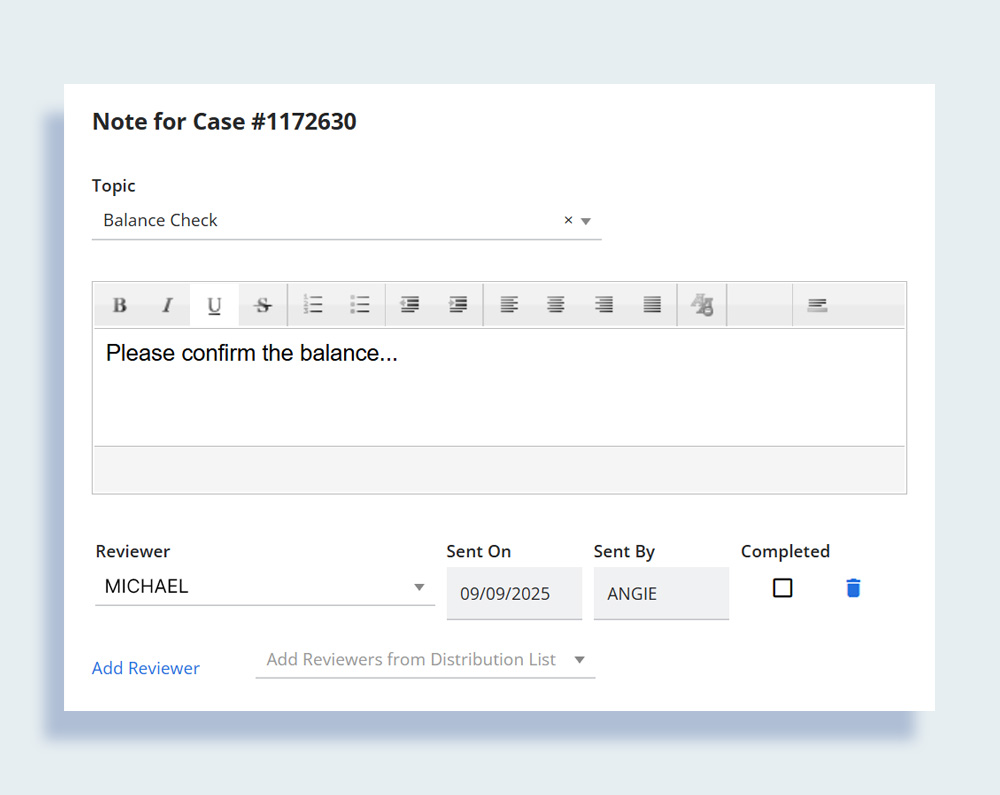Image resolution: width=1000 pixels, height=795 pixels.
Task: Align the note text left
Action: pos(509,306)
